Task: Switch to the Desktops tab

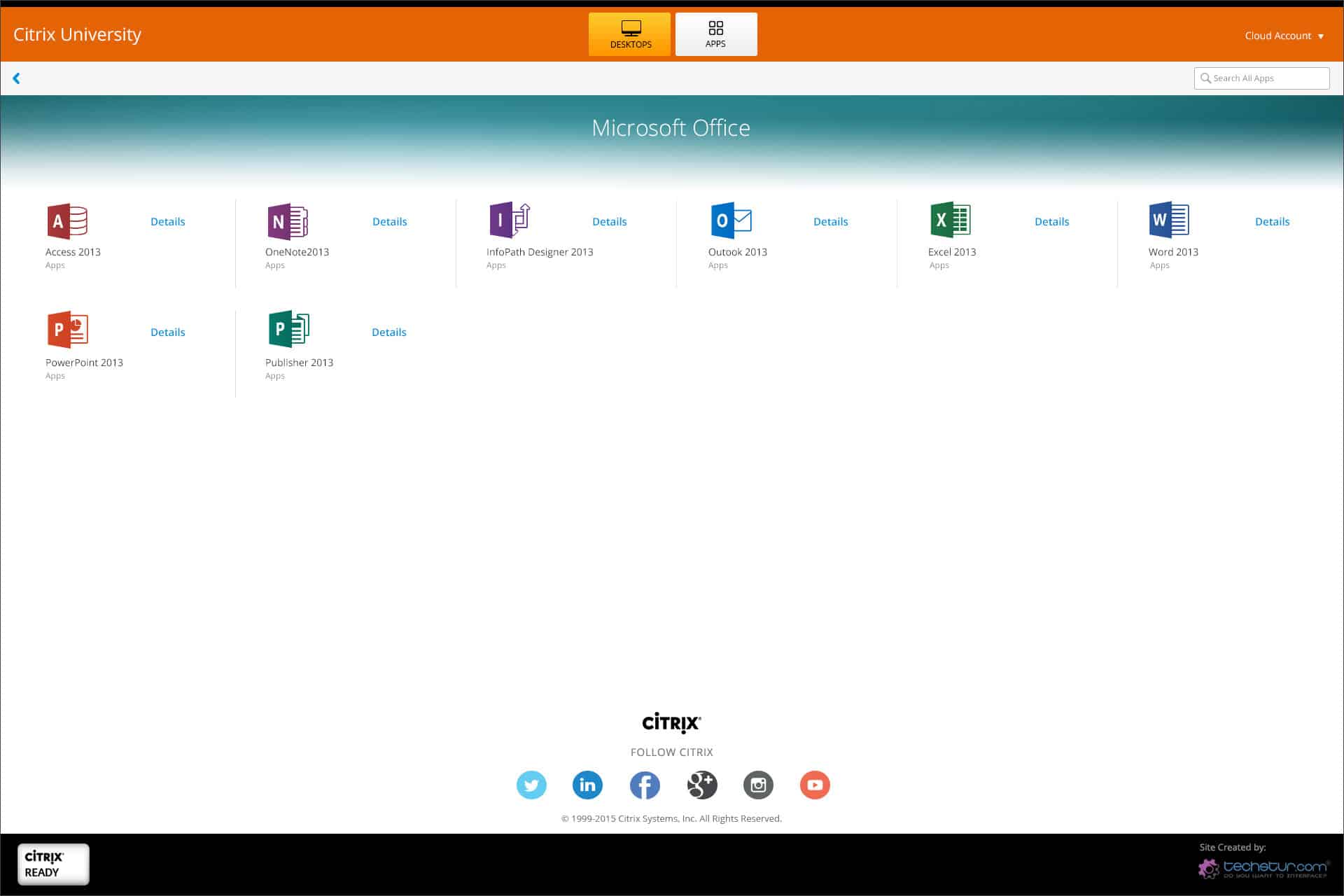Action: click(x=630, y=34)
